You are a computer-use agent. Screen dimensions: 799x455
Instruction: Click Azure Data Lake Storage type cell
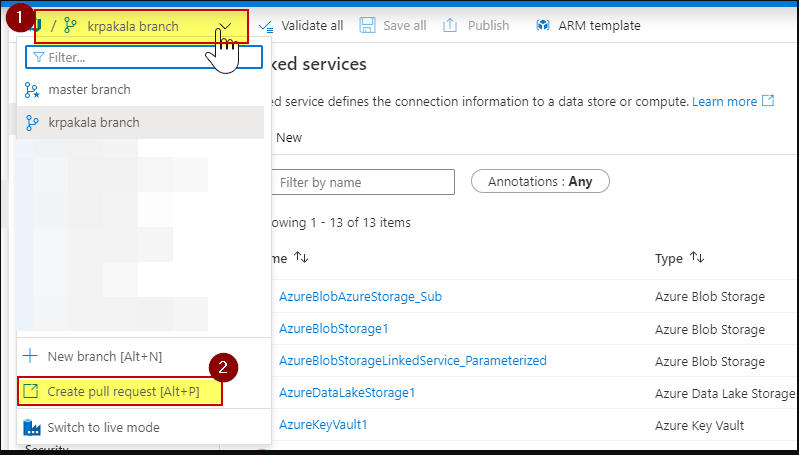(725, 393)
